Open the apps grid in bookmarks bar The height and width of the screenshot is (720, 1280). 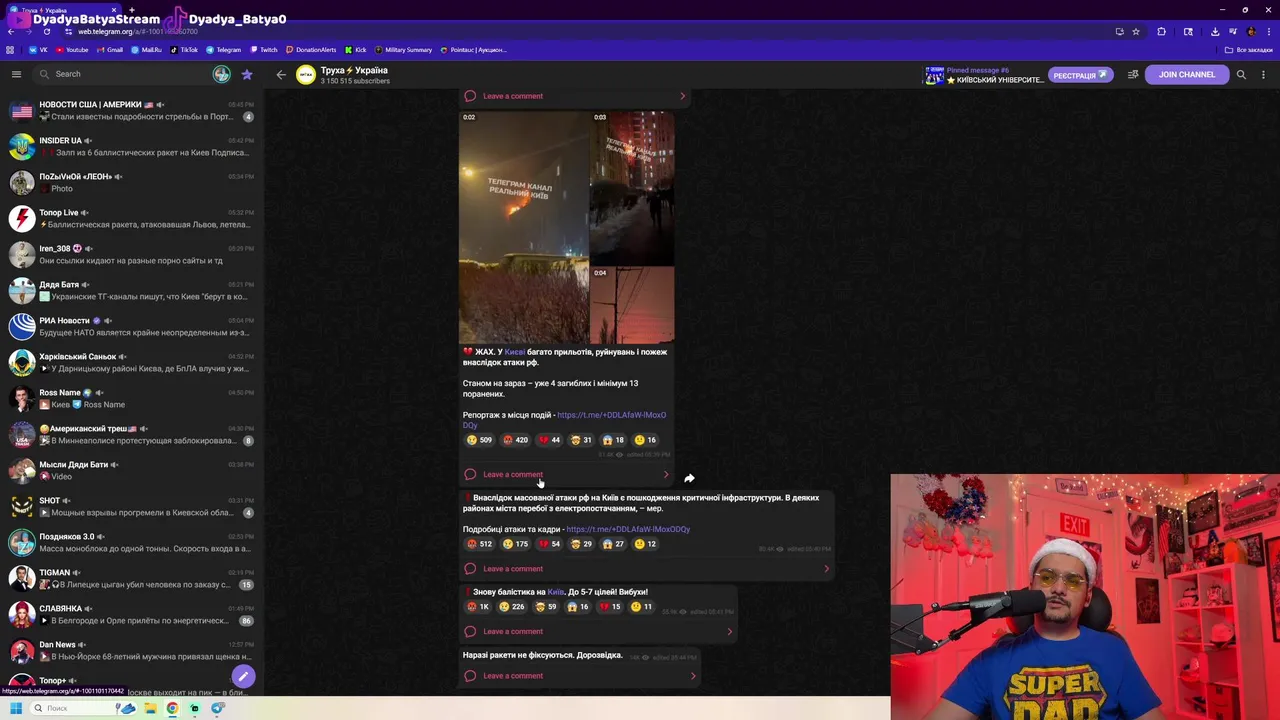tap(10, 49)
